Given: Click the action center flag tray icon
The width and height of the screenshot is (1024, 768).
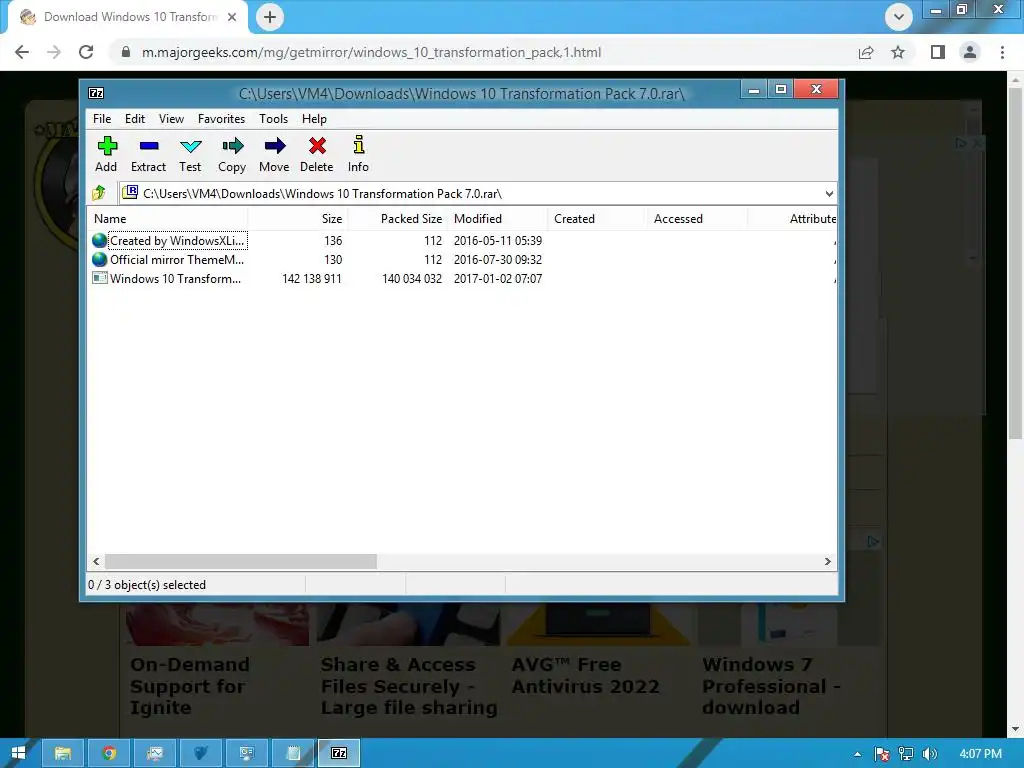Looking at the screenshot, I should (x=882, y=754).
